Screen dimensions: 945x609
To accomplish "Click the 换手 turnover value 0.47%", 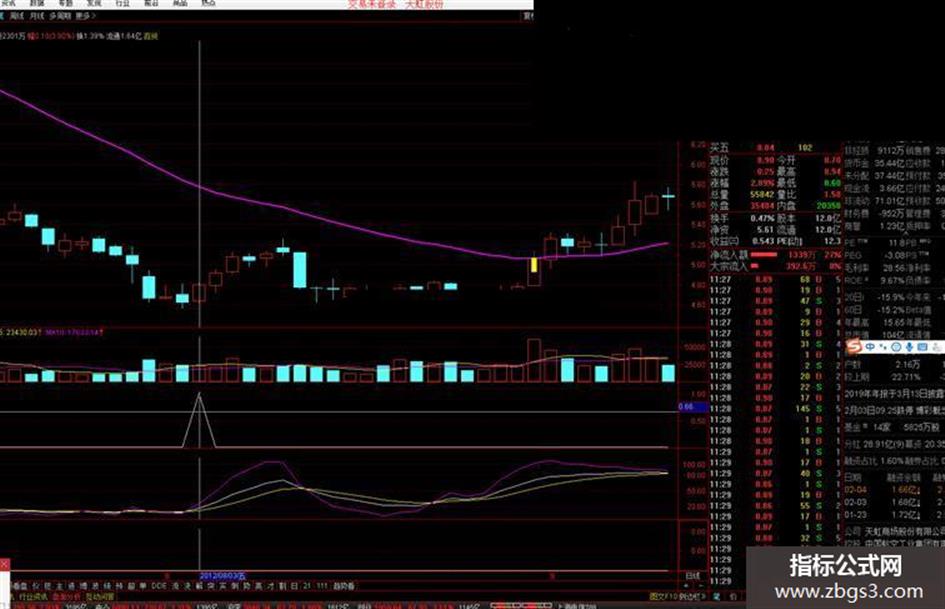I will [x=762, y=218].
